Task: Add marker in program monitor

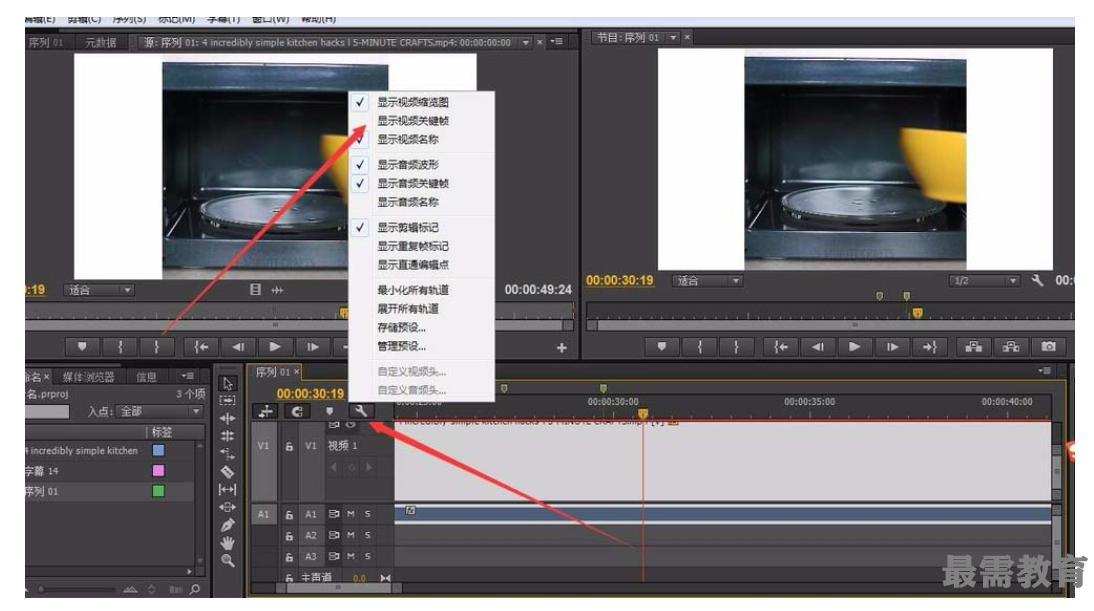Action: [x=661, y=347]
